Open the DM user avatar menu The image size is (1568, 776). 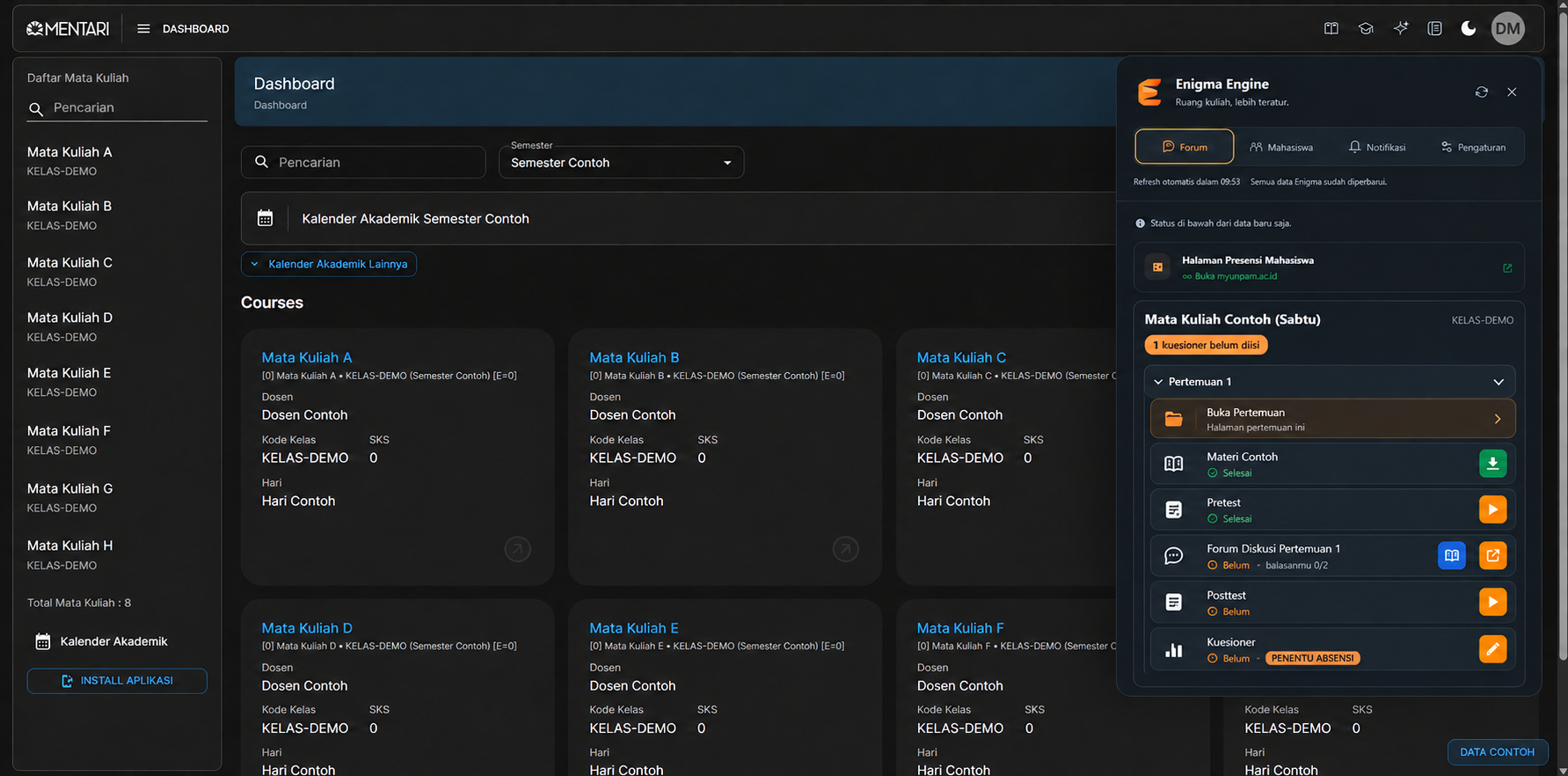pyautogui.click(x=1508, y=29)
